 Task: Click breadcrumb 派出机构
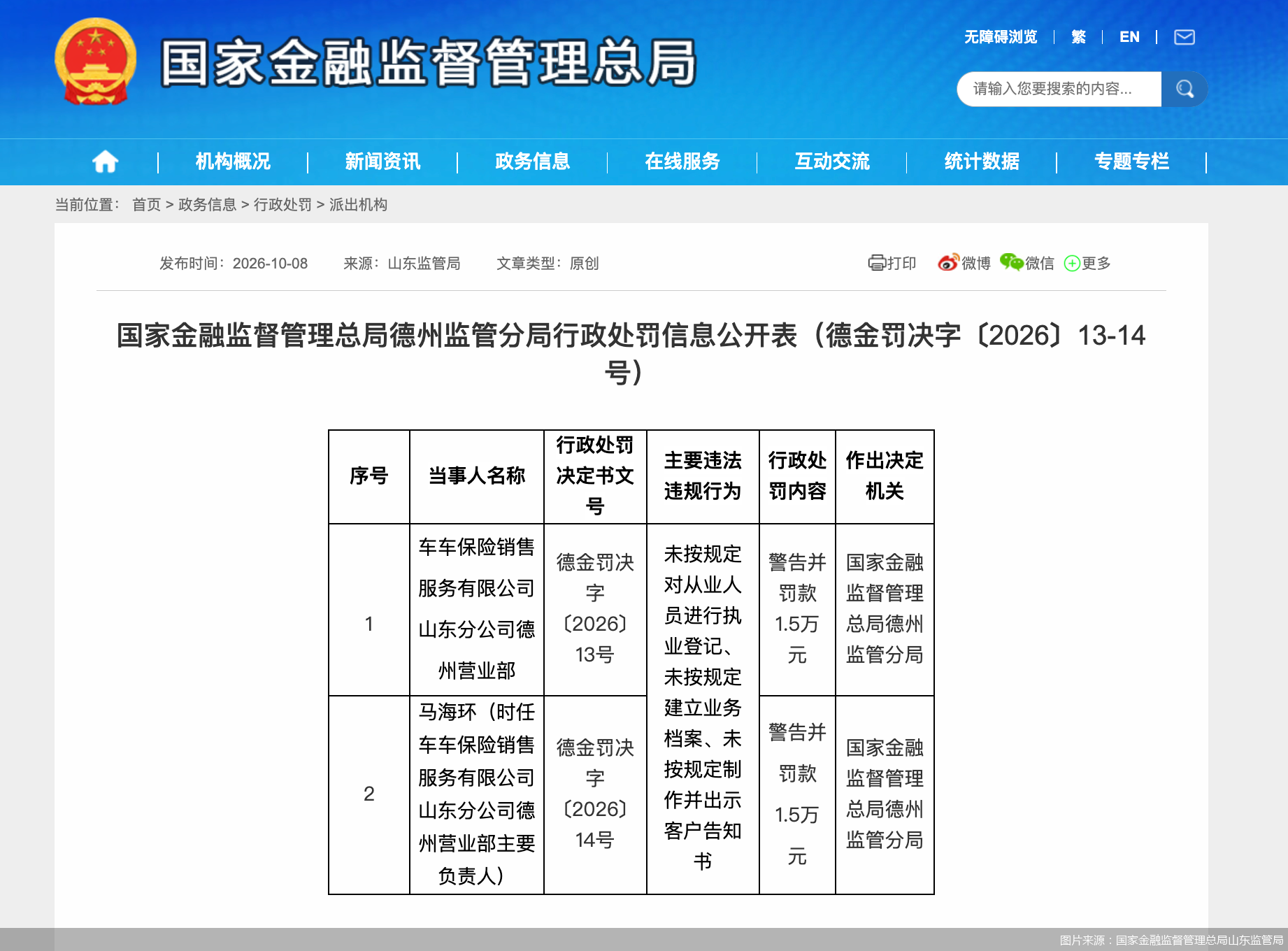[x=358, y=204]
